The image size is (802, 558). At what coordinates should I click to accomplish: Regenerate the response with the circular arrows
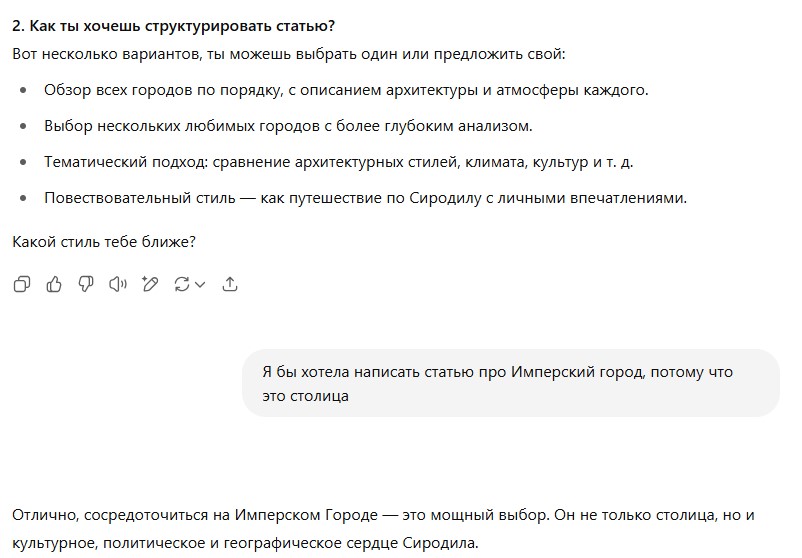(x=182, y=285)
